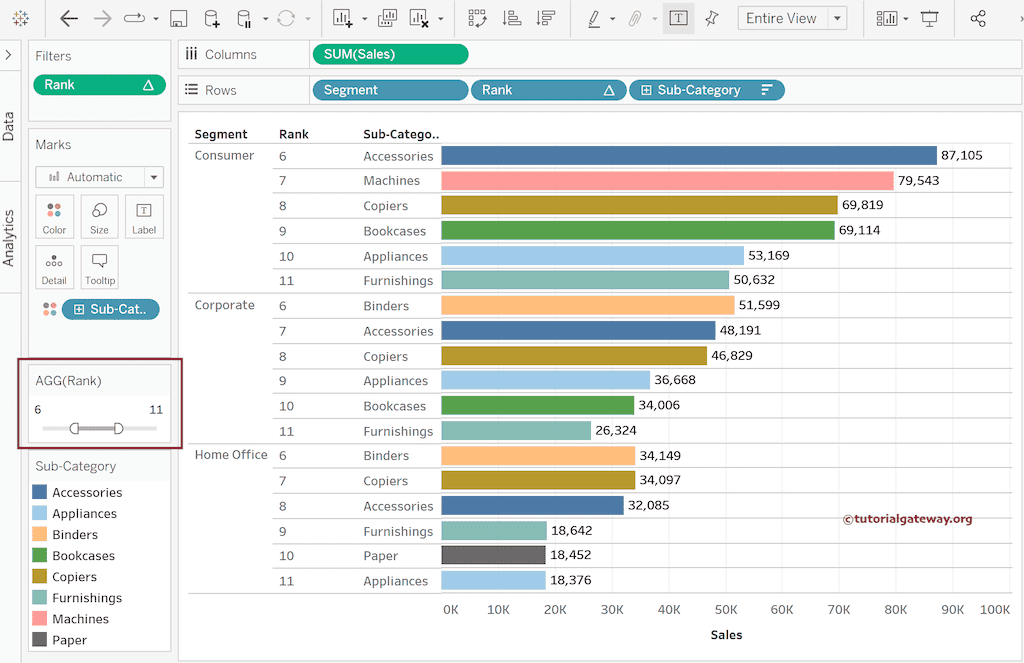This screenshot has width=1024, height=663.
Task: Open the Analytics side tab
Action: pyautogui.click(x=9, y=237)
